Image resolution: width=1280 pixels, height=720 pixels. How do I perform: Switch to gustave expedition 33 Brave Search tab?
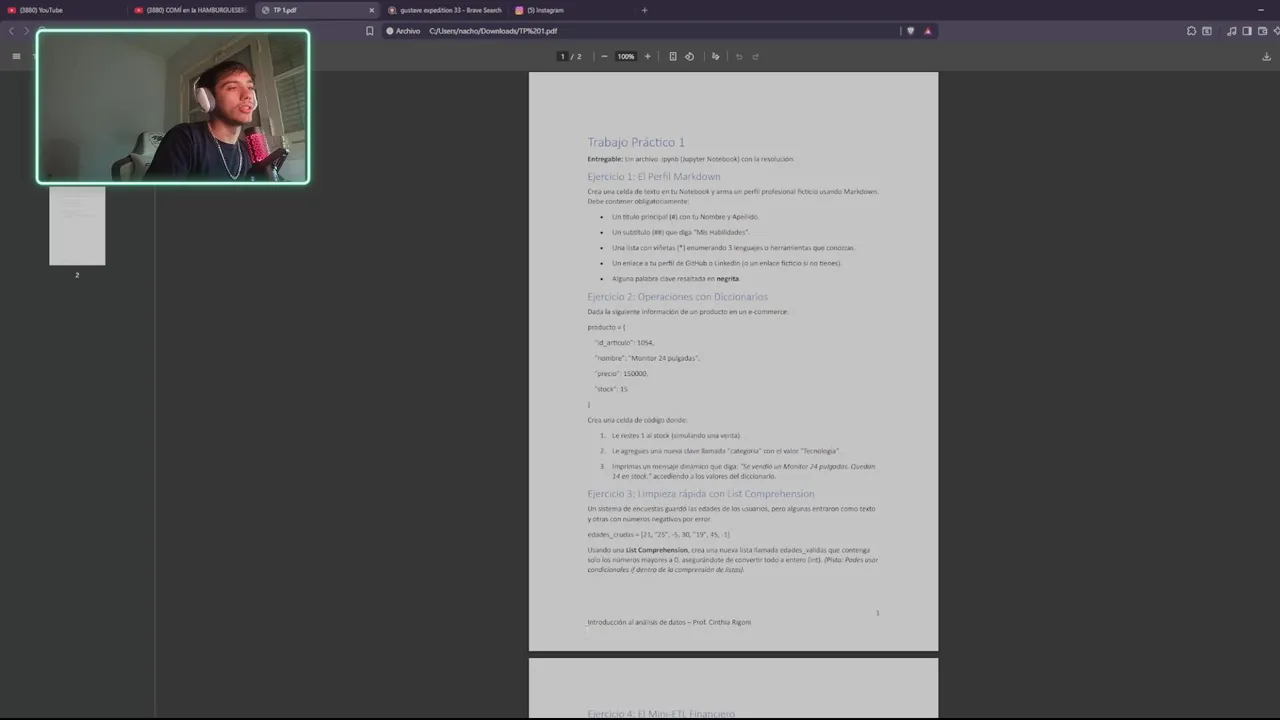(445, 10)
